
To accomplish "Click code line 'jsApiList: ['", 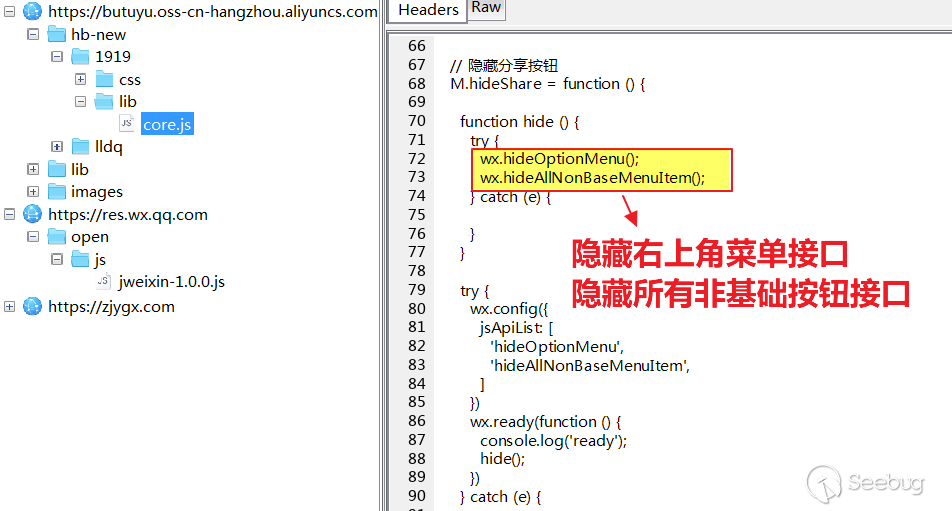I will click(516, 328).
